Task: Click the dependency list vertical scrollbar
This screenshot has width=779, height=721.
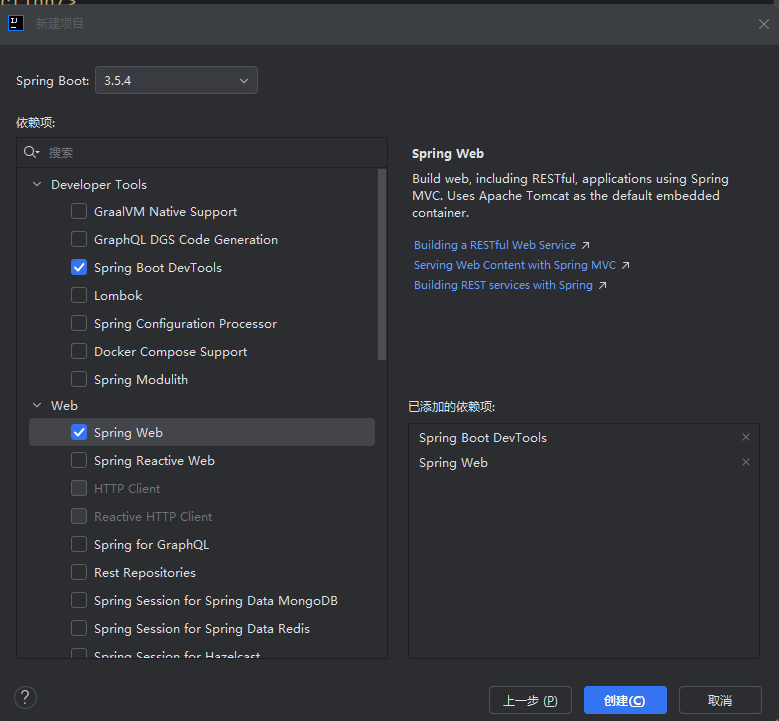Action: [x=382, y=264]
